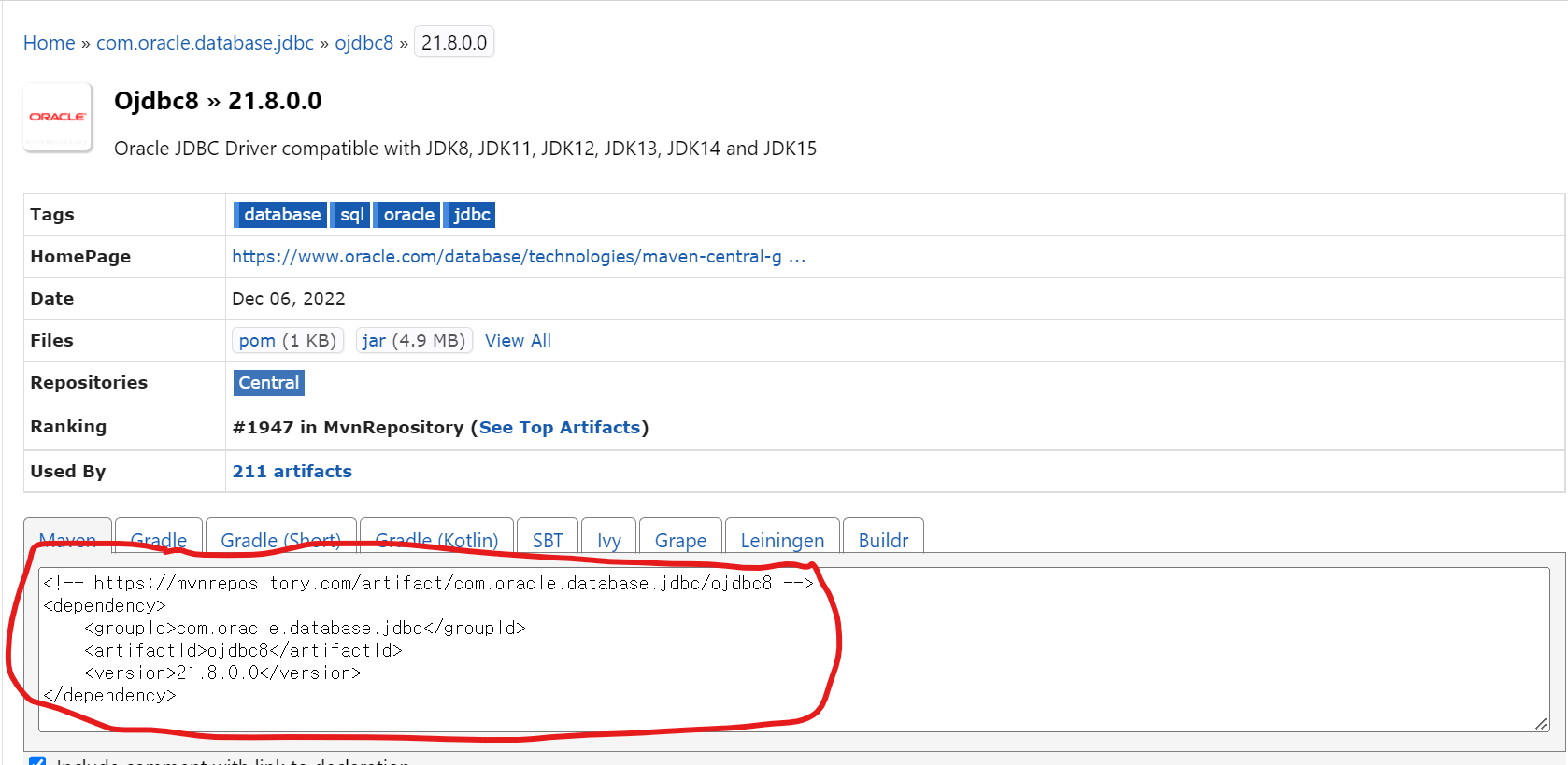Select the jdbc tag

(x=470, y=215)
